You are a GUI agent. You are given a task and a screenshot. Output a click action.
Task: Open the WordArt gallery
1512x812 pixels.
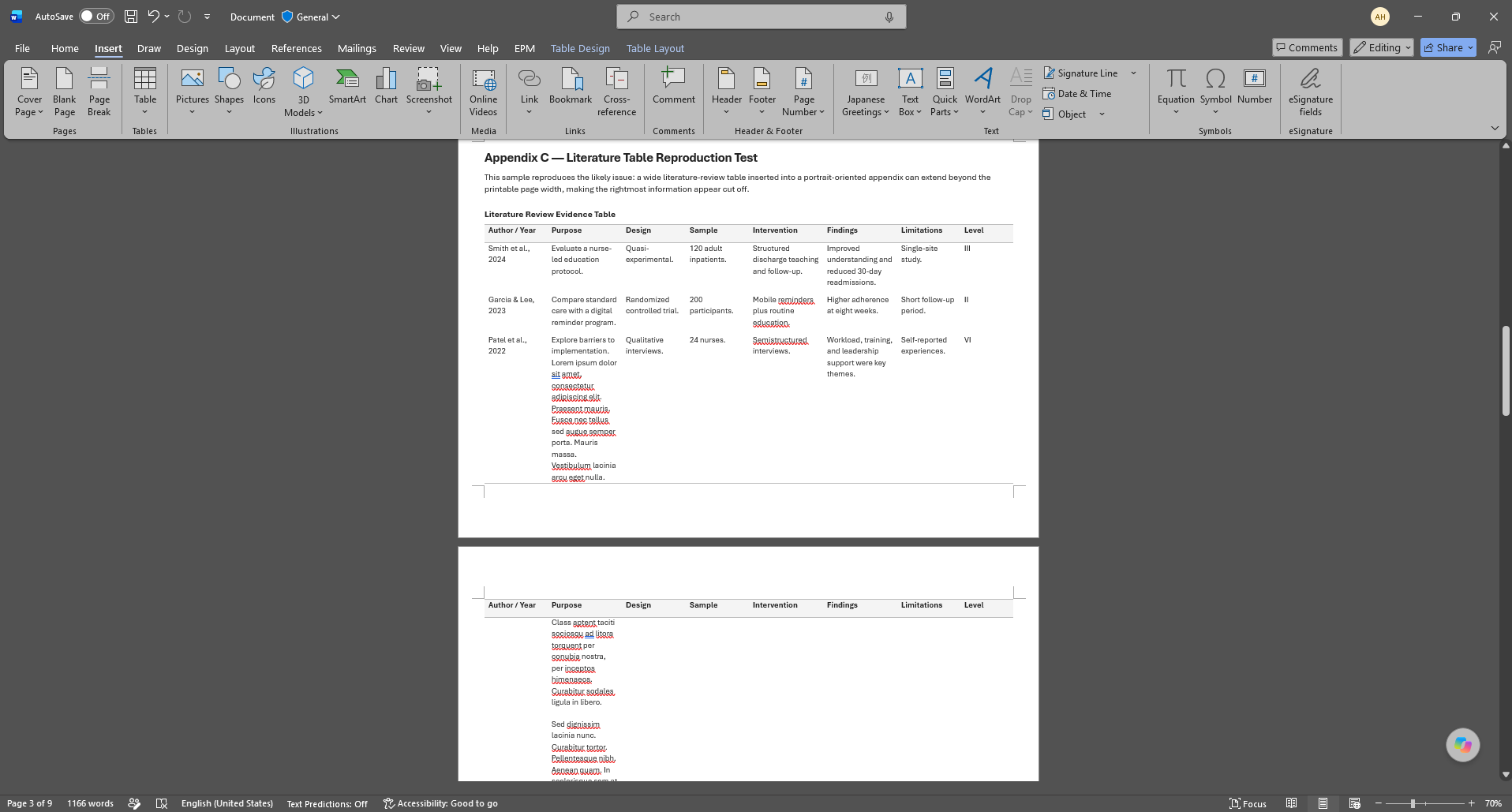[x=982, y=92]
